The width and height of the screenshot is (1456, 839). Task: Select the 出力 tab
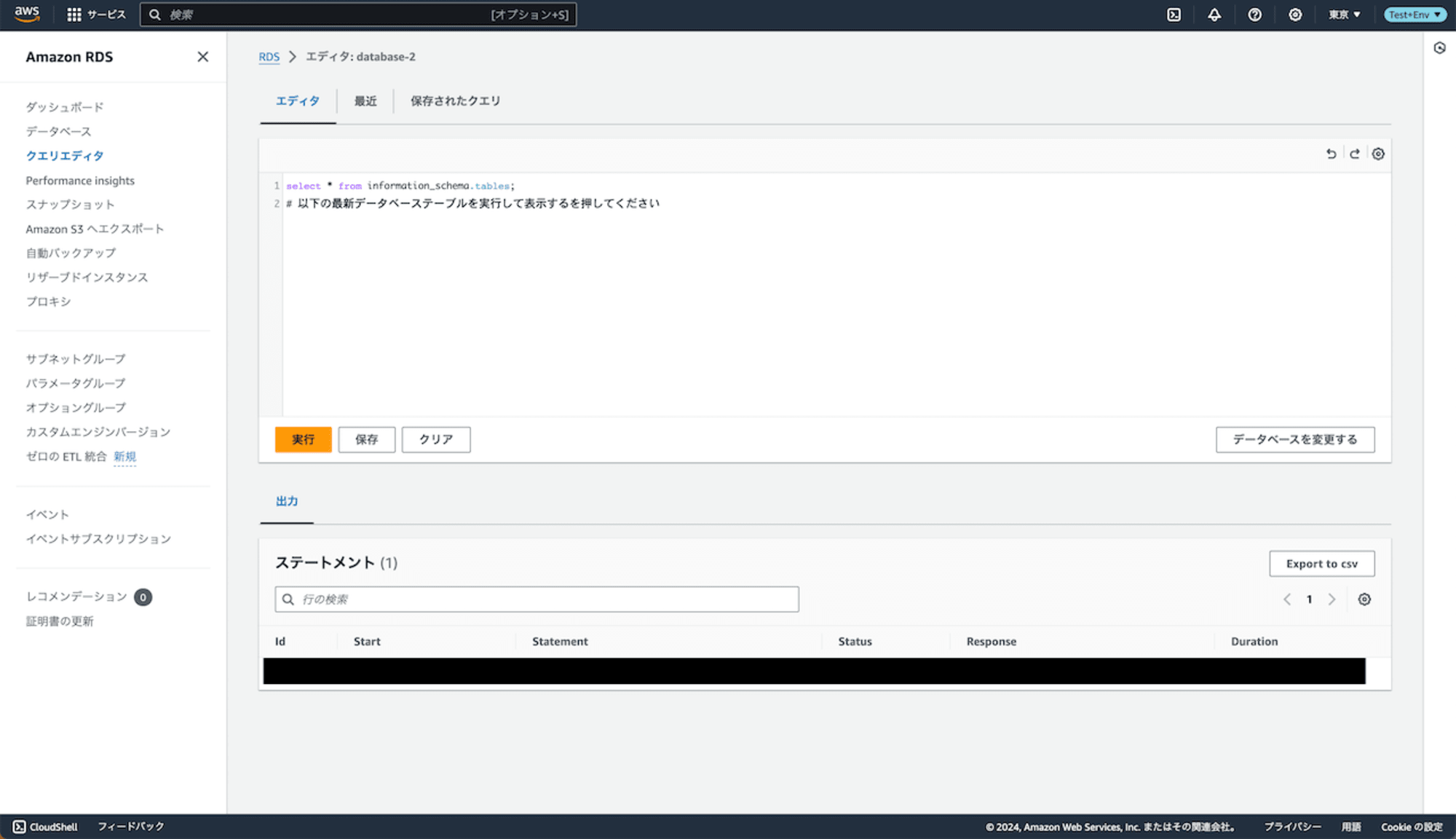point(287,501)
